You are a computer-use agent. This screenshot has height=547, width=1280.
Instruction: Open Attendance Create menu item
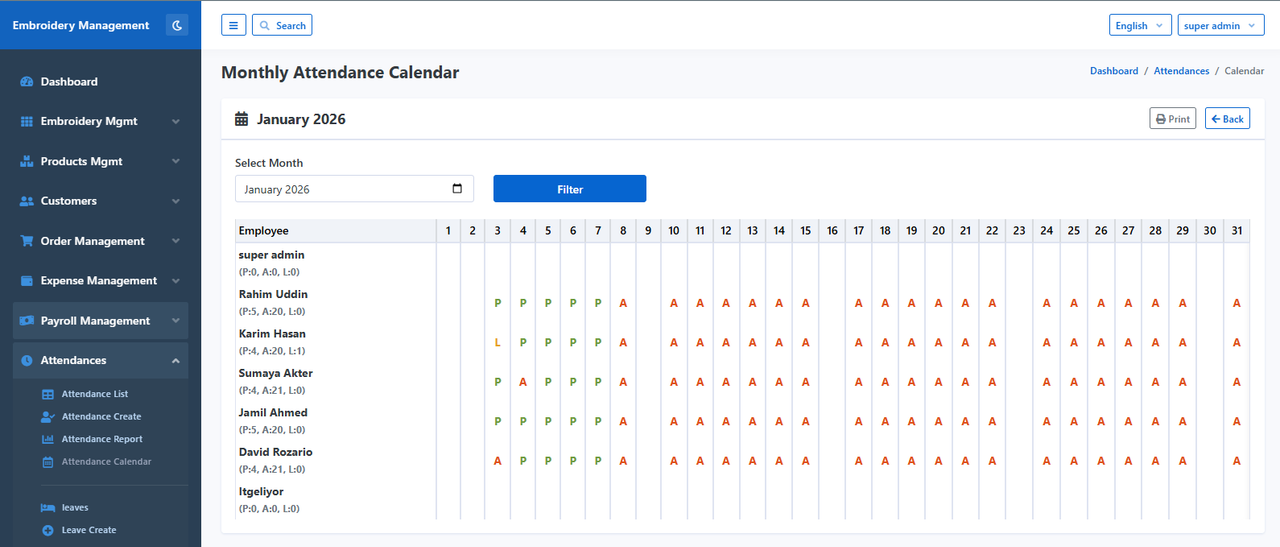[x=100, y=417]
